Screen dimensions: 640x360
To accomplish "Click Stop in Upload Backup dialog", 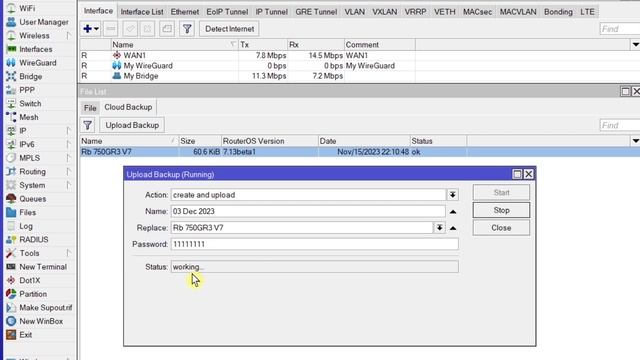I will 501,210.
